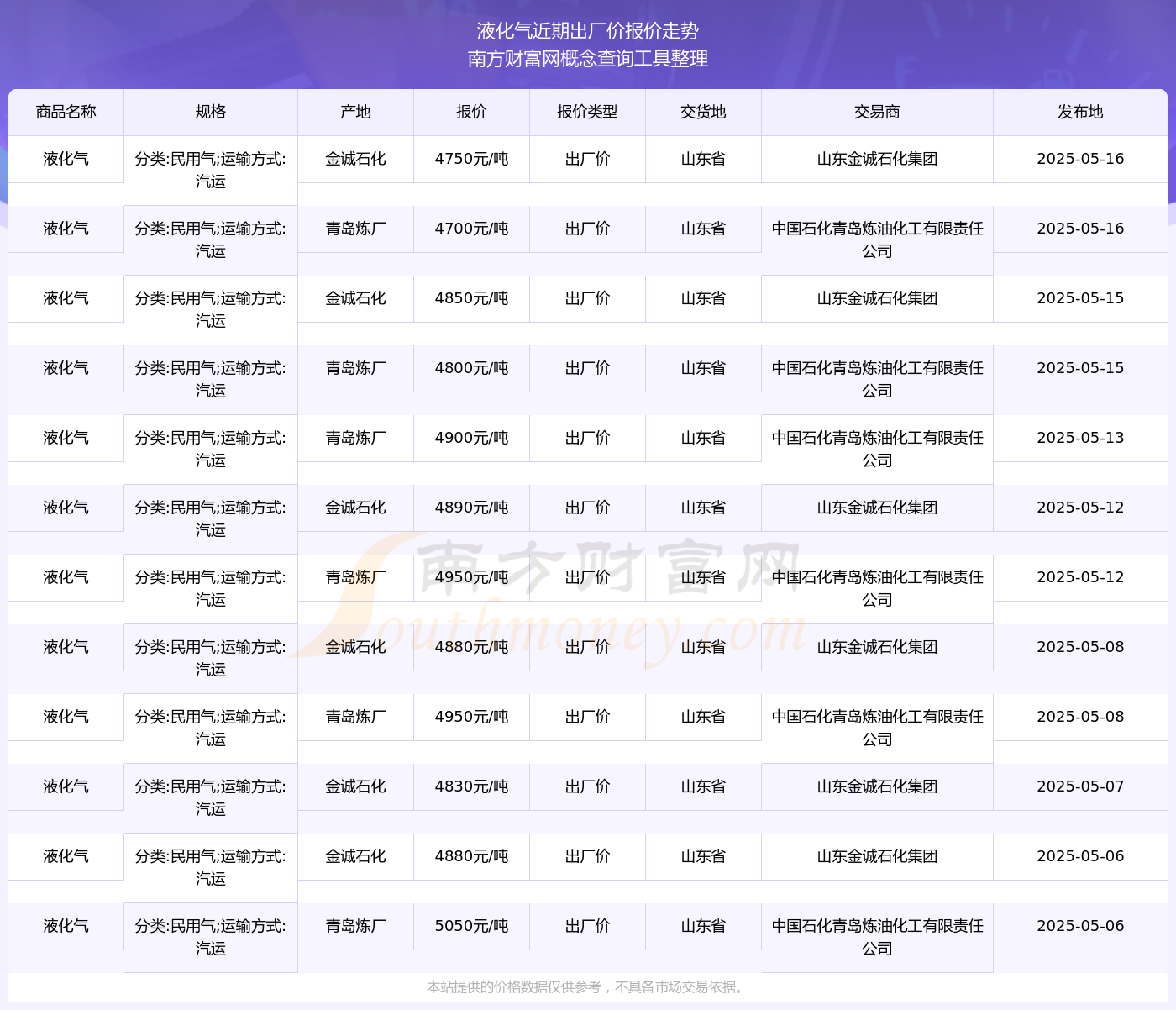Click the 交易商 column header

tap(878, 112)
